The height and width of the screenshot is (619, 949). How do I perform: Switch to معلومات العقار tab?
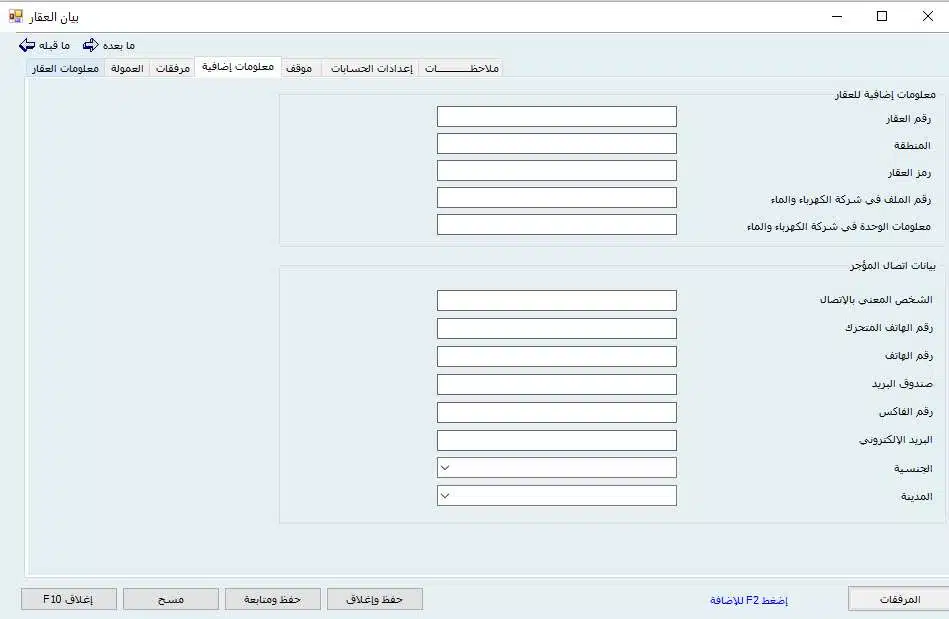point(65,68)
